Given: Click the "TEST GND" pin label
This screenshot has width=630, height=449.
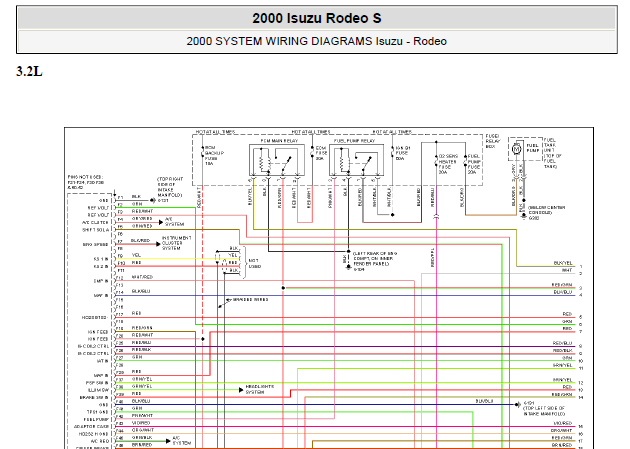Looking at the screenshot, I should pyautogui.click(x=98, y=412).
